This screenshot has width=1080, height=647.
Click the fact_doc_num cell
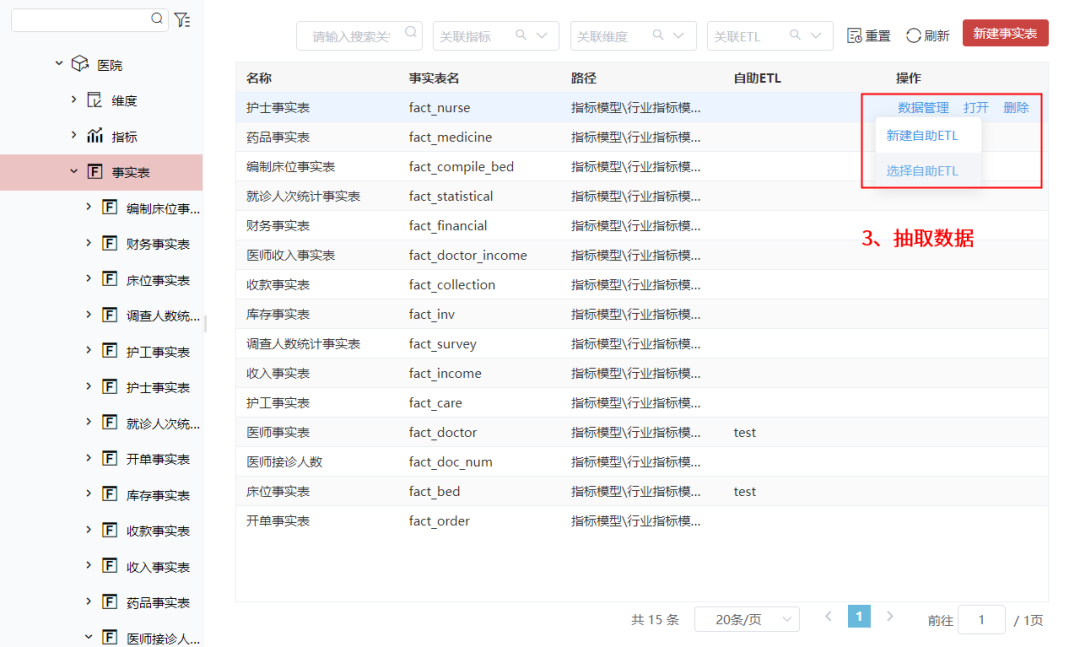click(450, 462)
